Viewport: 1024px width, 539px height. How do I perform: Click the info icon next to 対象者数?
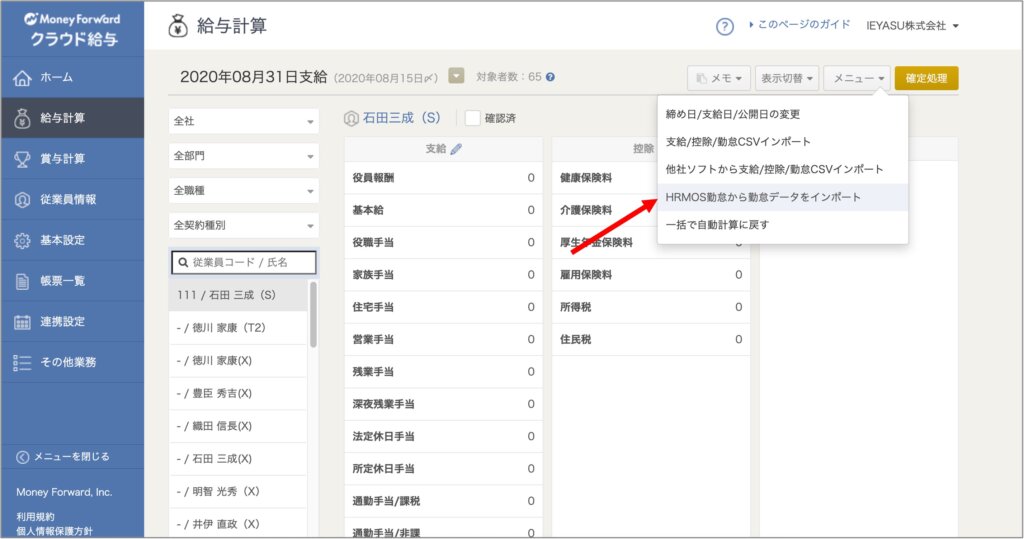550,77
